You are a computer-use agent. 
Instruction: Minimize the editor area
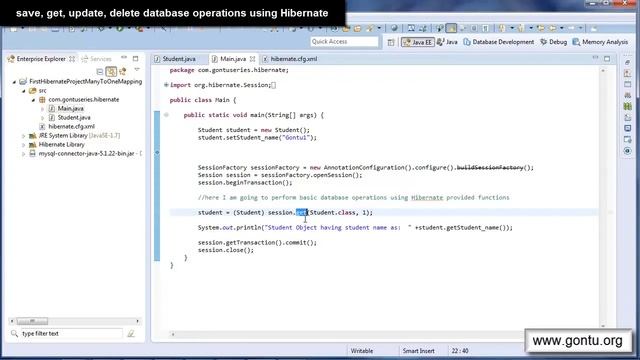[596, 58]
